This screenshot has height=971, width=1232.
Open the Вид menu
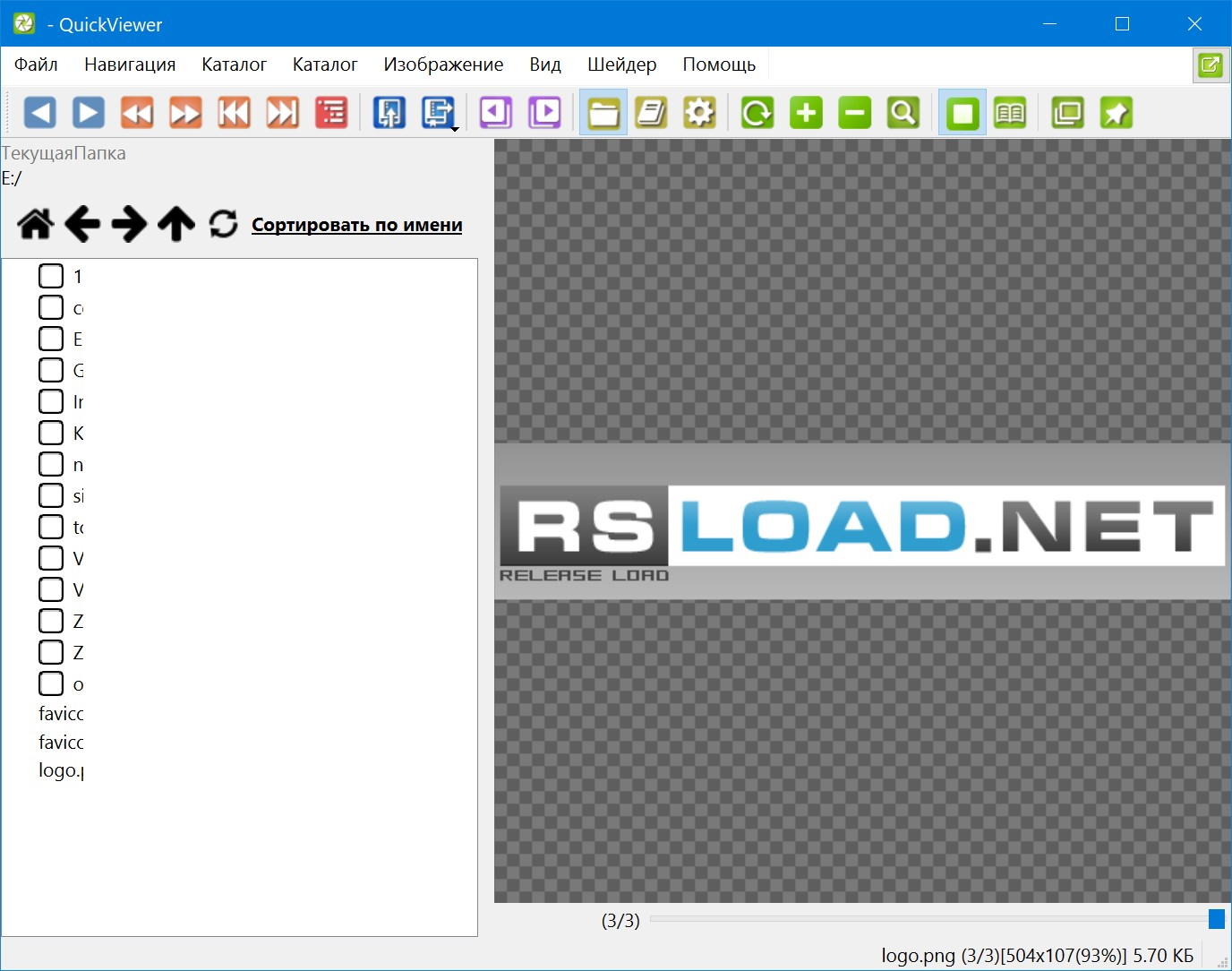coord(545,64)
